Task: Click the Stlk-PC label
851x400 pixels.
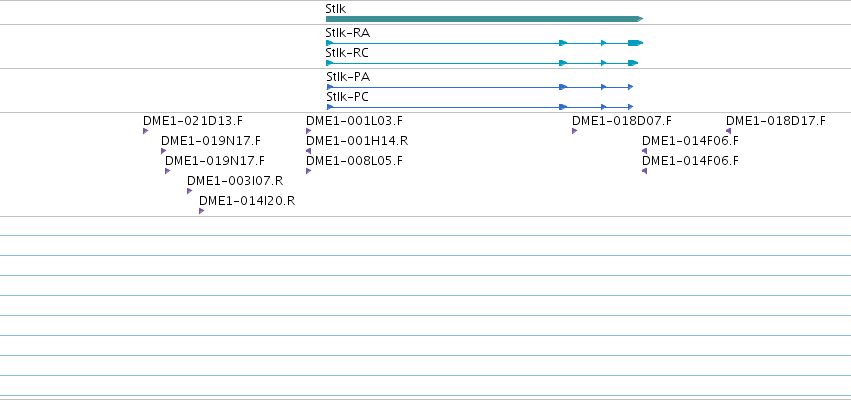Action: click(x=348, y=97)
